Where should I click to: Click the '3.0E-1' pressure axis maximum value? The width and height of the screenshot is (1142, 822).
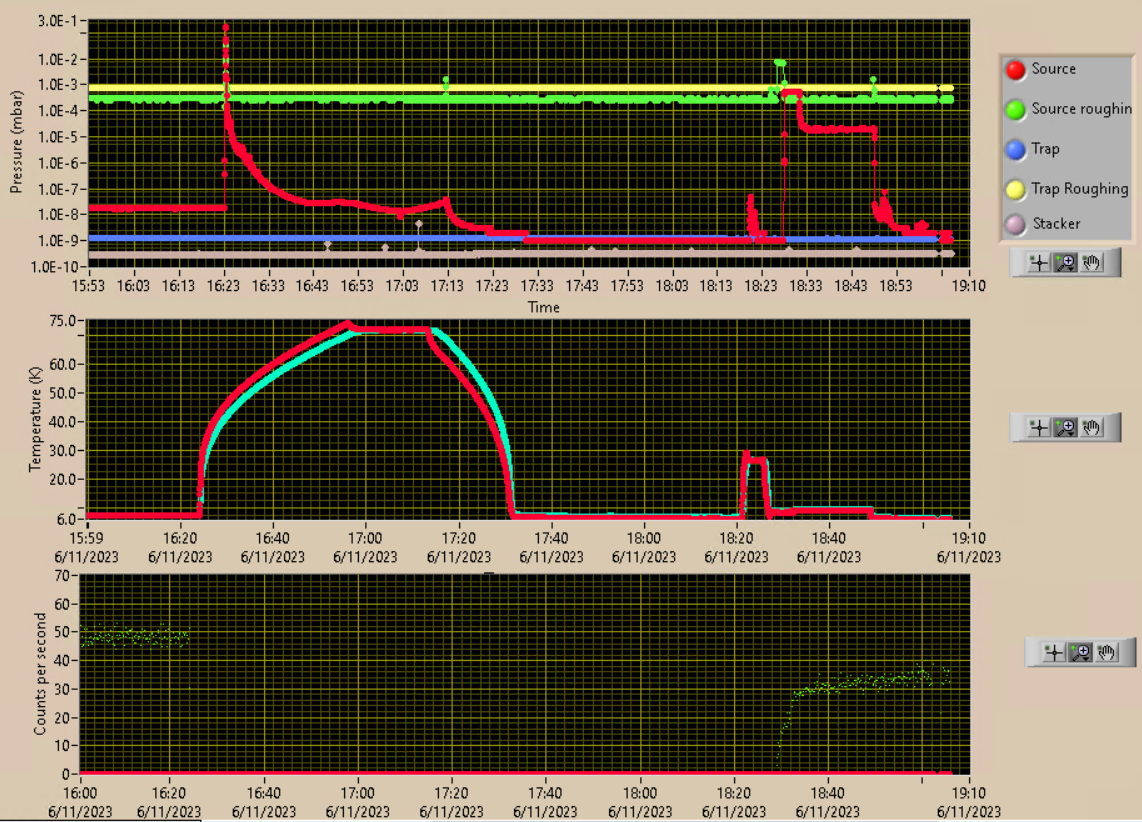tap(58, 21)
